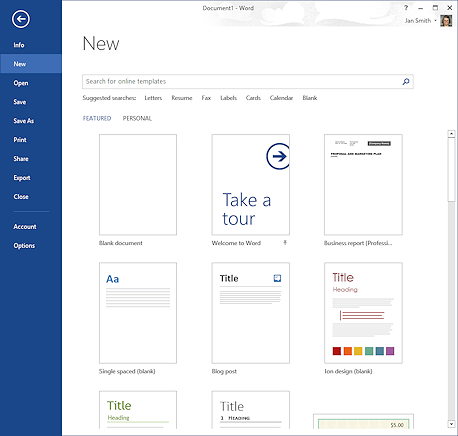Focus the Search for online templates field
The image size is (458, 436).
point(248,82)
